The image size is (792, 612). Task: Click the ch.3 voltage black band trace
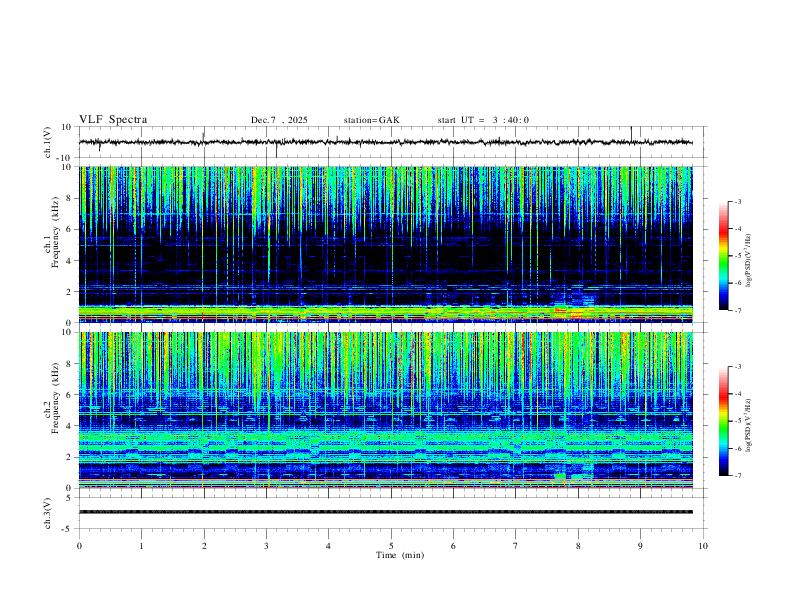pos(386,512)
